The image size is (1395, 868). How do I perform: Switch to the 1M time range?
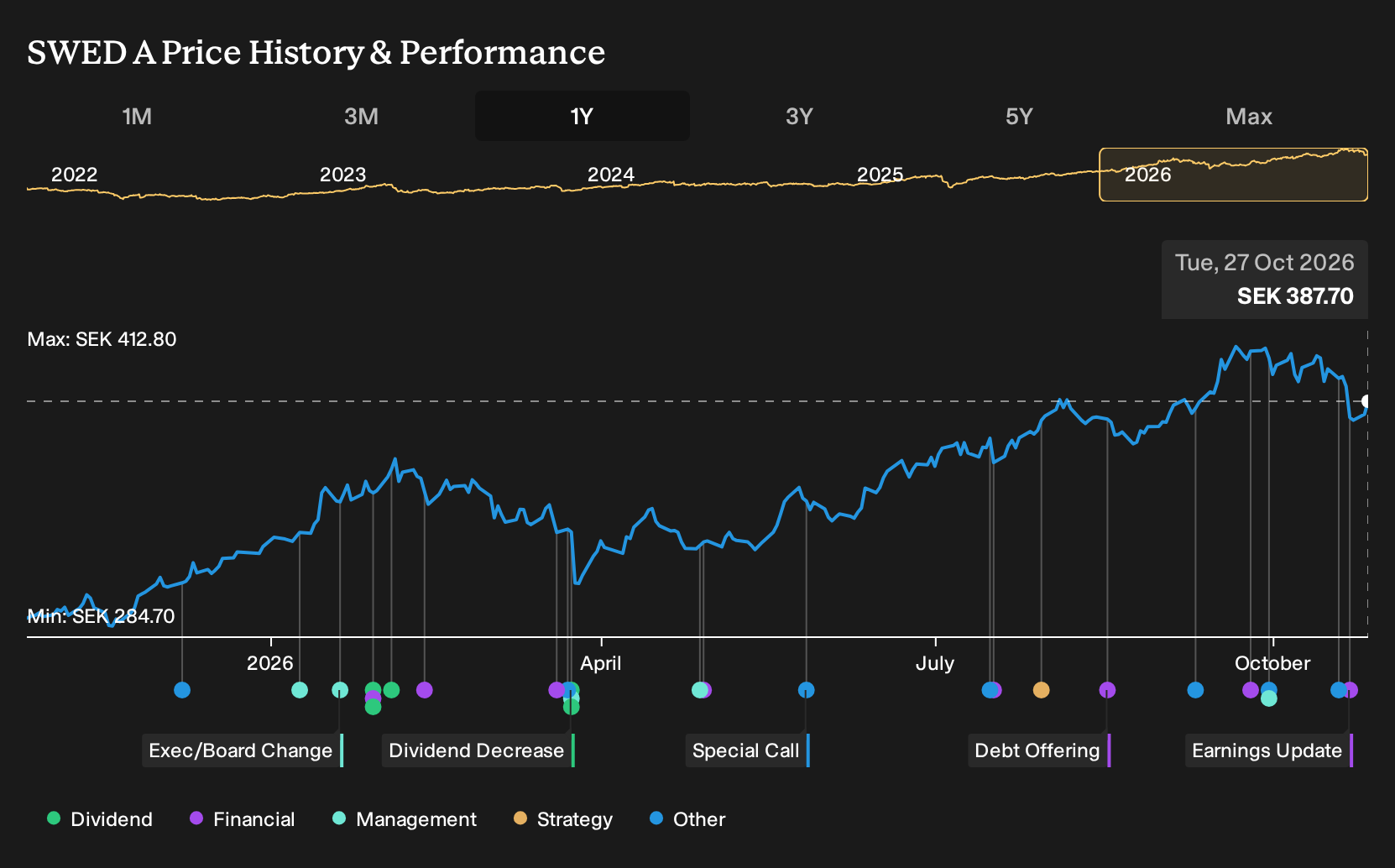point(137,116)
